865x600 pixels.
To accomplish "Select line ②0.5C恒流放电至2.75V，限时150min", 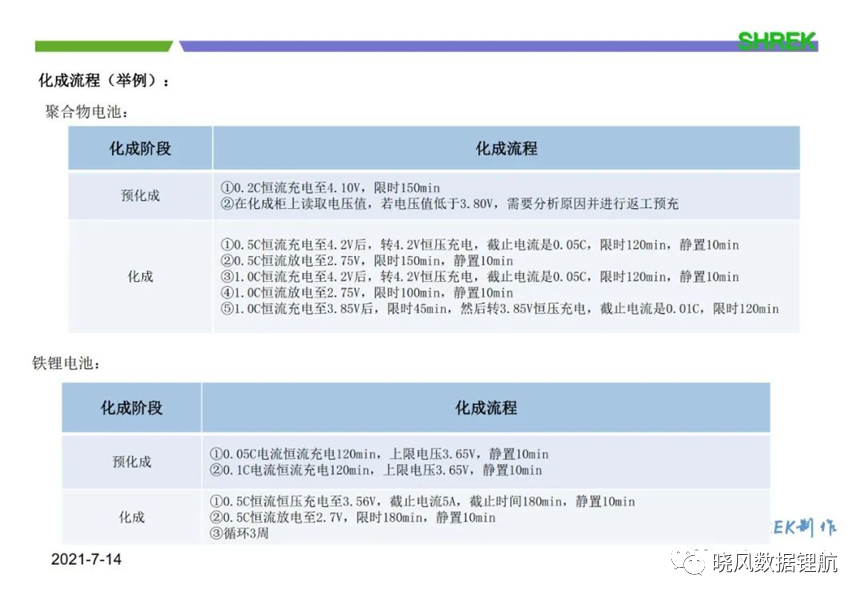I will 367,260.
